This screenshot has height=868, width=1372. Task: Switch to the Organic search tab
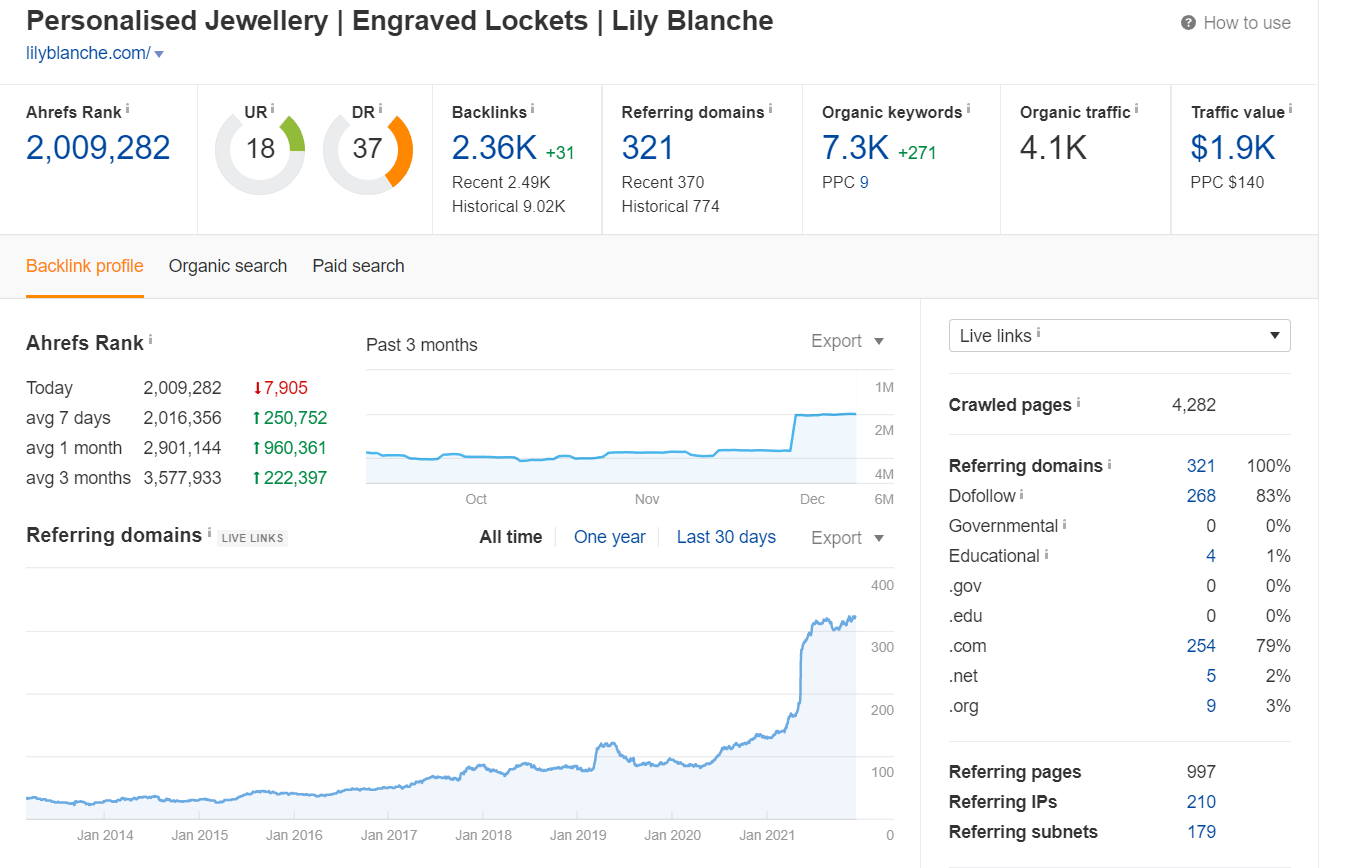pos(228,266)
